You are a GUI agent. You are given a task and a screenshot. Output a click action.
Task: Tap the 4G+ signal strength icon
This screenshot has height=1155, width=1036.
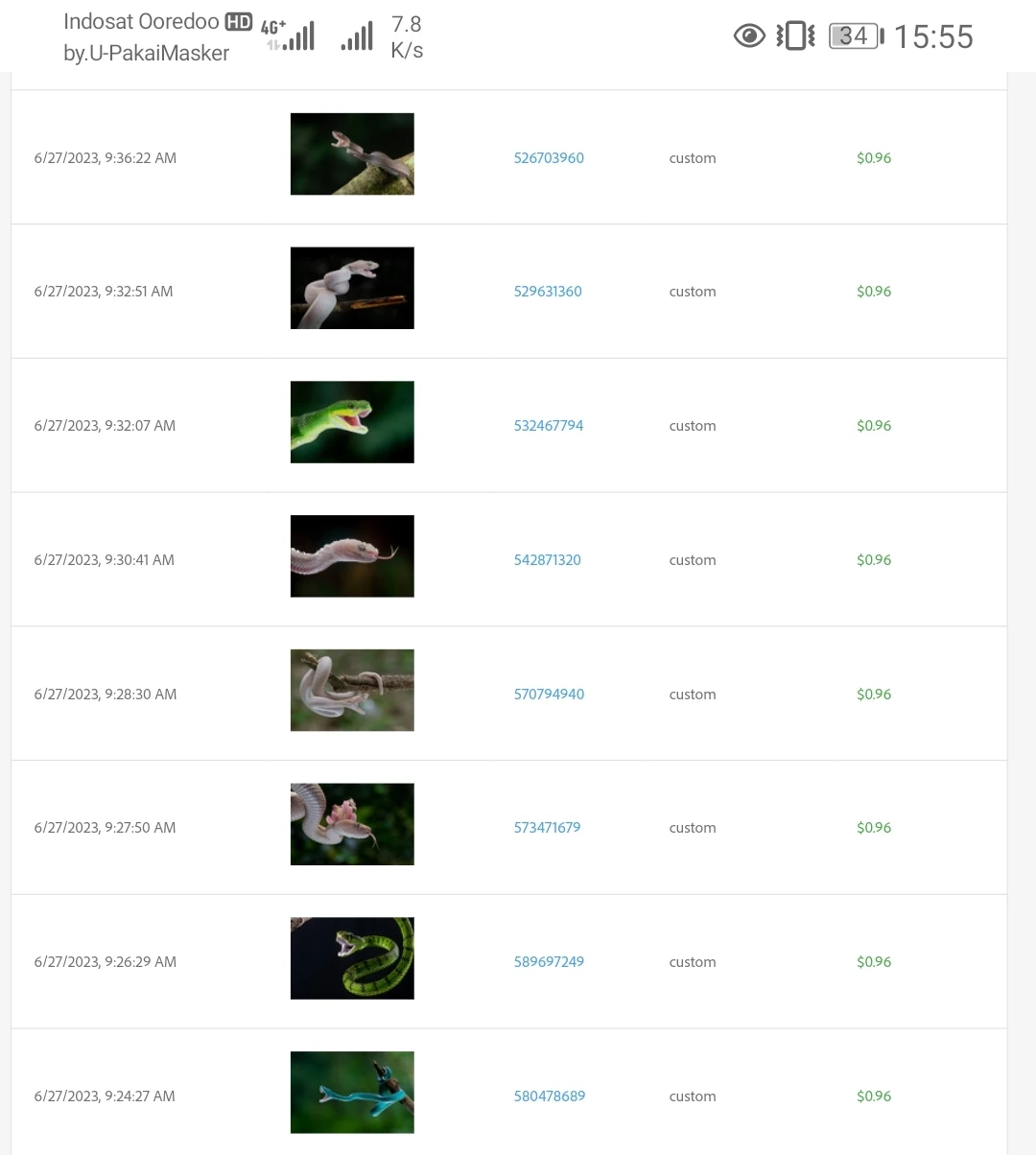[x=289, y=35]
